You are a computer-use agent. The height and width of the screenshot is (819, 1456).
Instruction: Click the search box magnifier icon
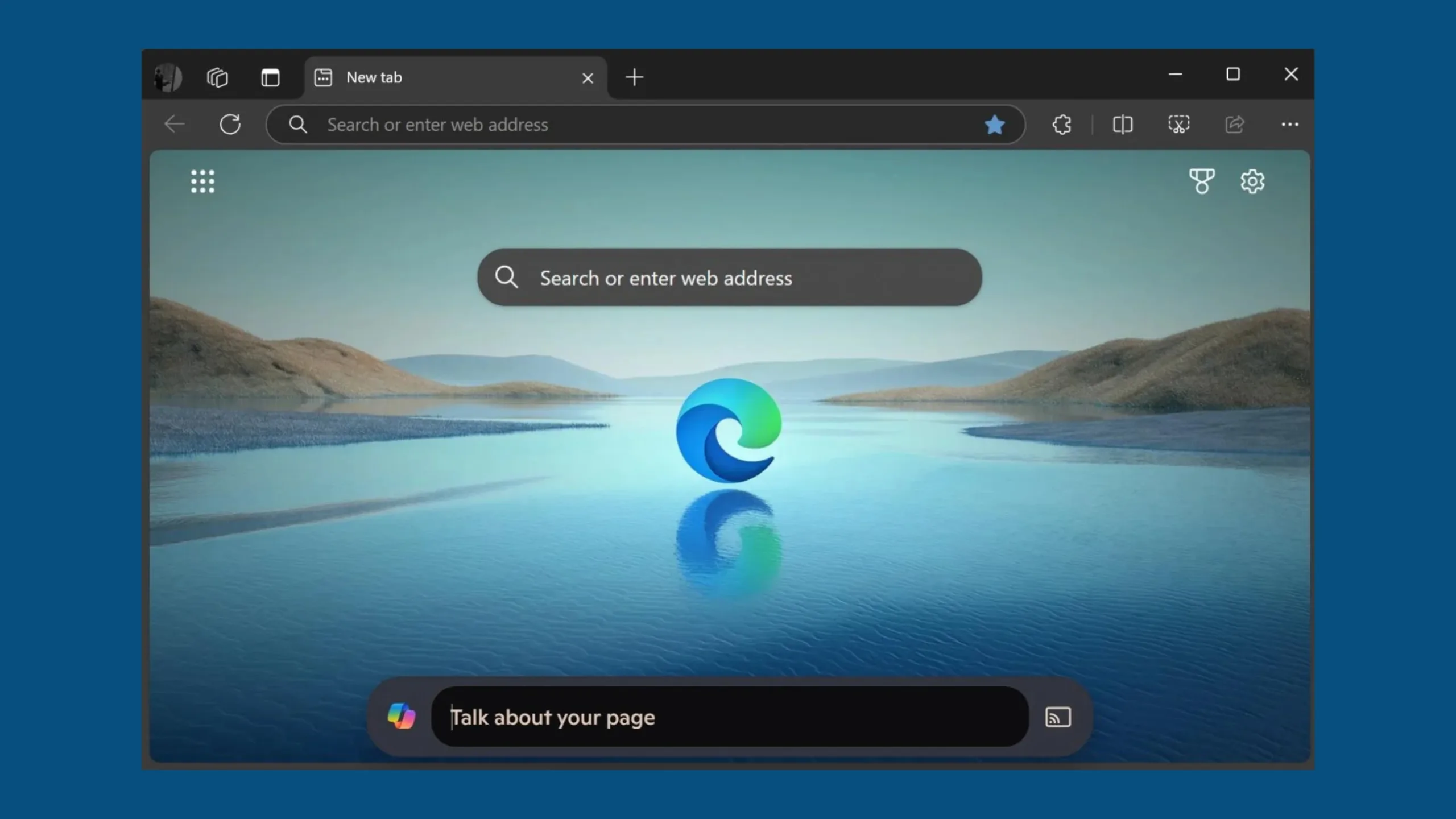point(506,278)
